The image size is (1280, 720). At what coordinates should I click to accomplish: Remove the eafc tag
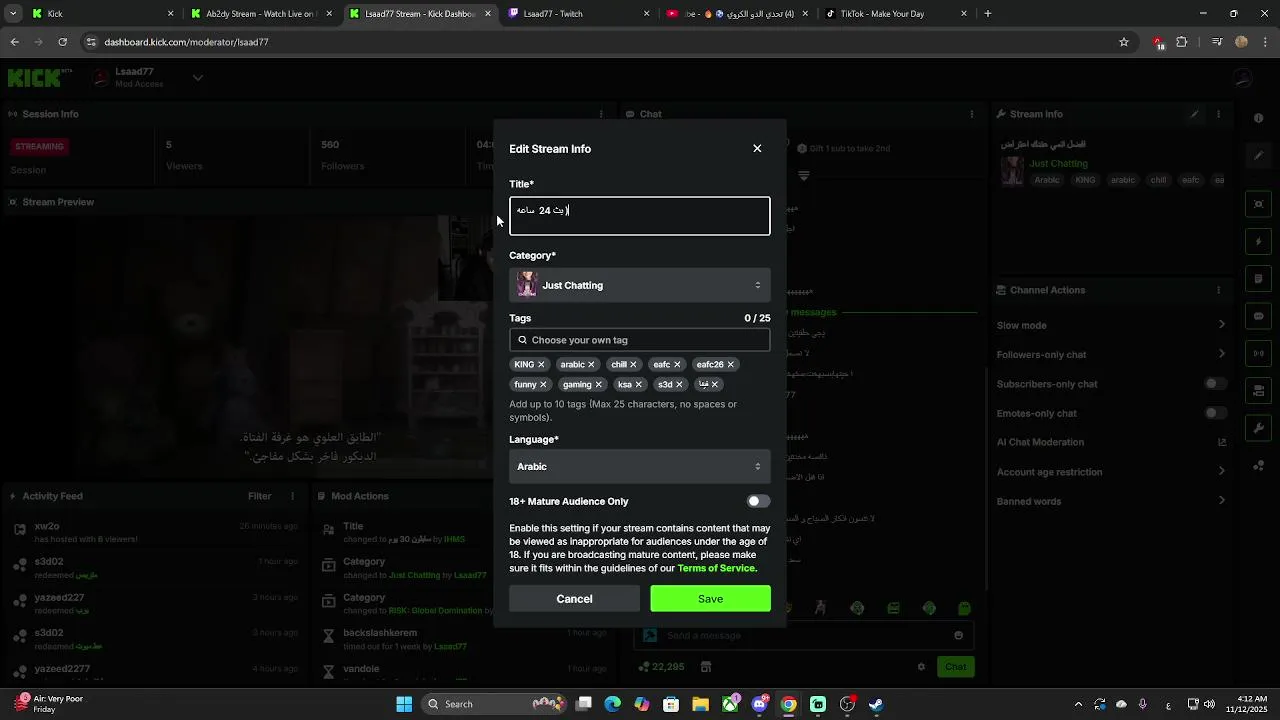click(x=677, y=365)
